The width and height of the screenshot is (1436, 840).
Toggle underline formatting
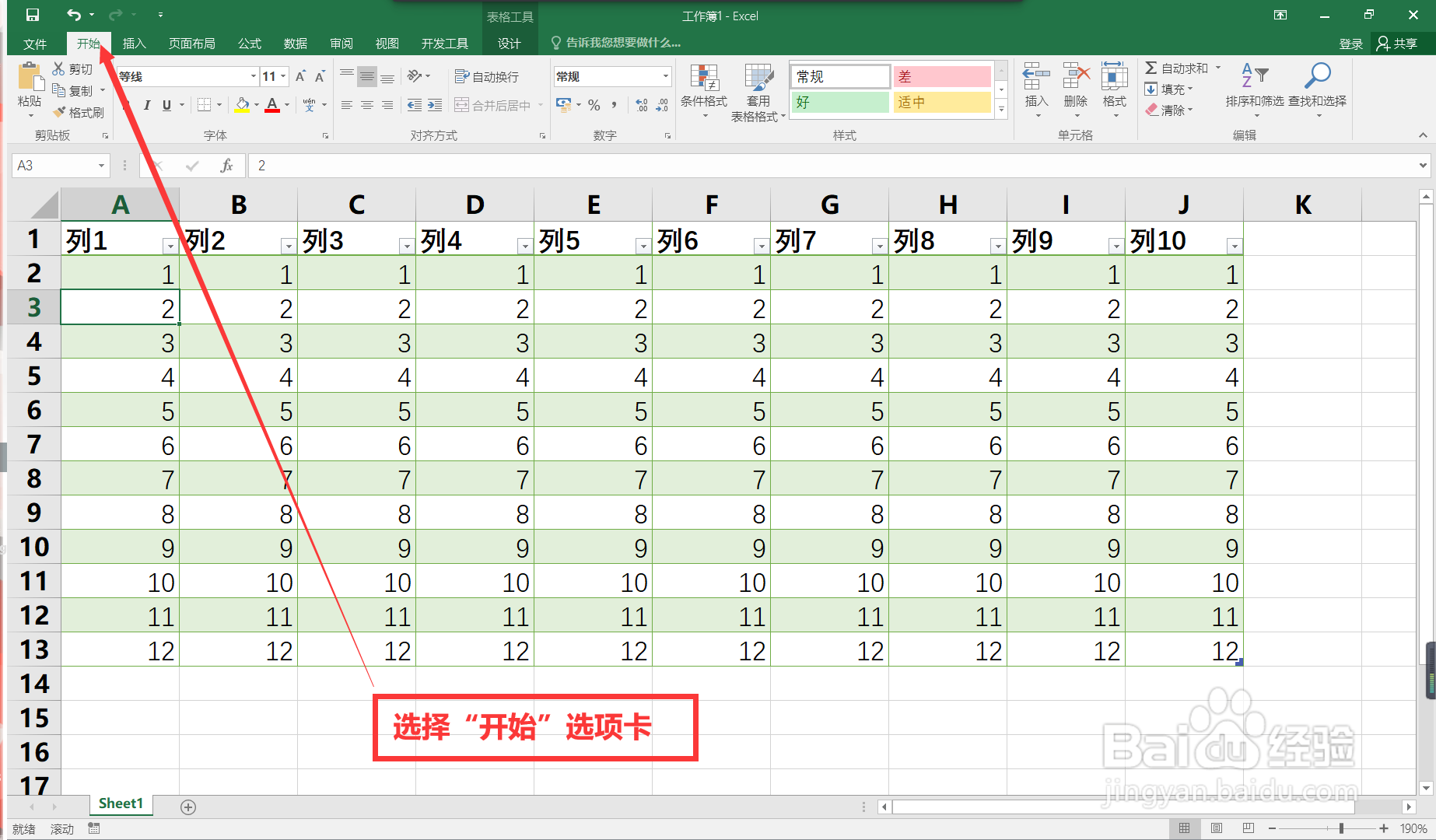pyautogui.click(x=166, y=105)
